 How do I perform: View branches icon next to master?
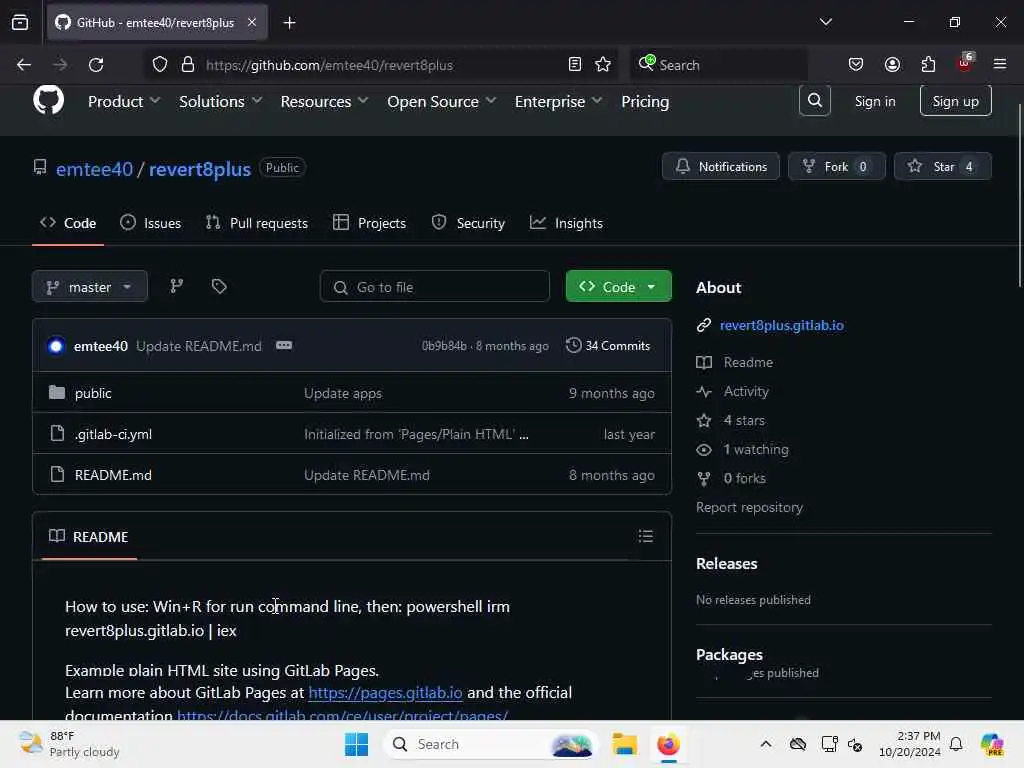pos(176,286)
